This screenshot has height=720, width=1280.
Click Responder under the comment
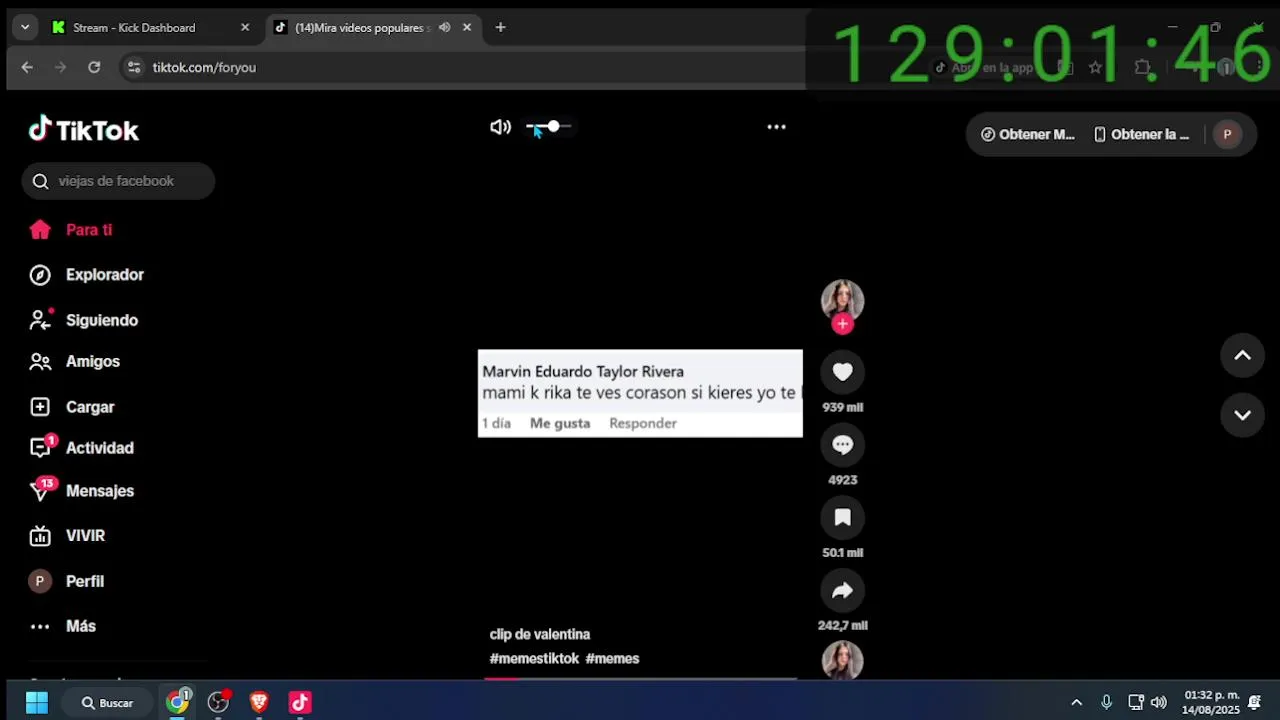[643, 423]
